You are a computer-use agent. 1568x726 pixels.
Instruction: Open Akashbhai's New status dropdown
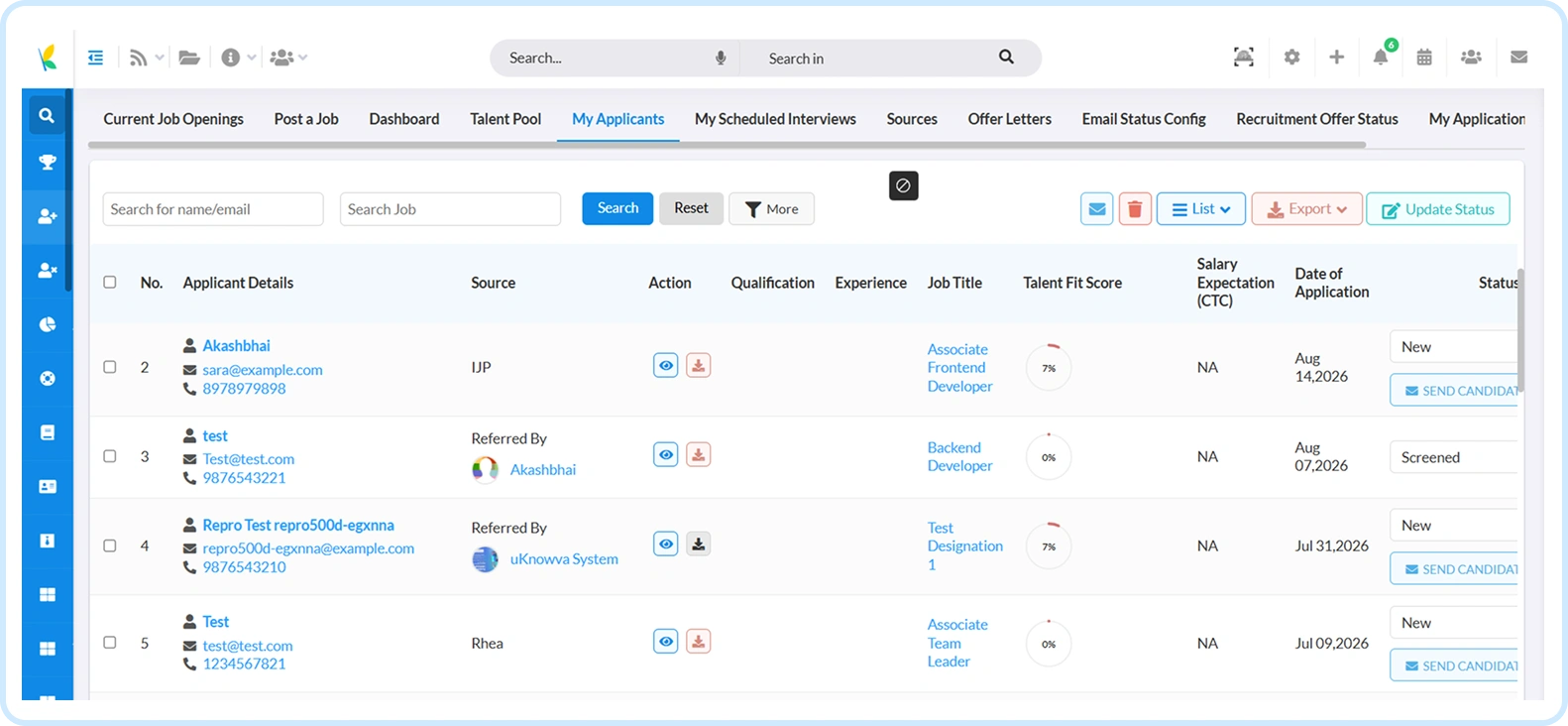(1453, 347)
